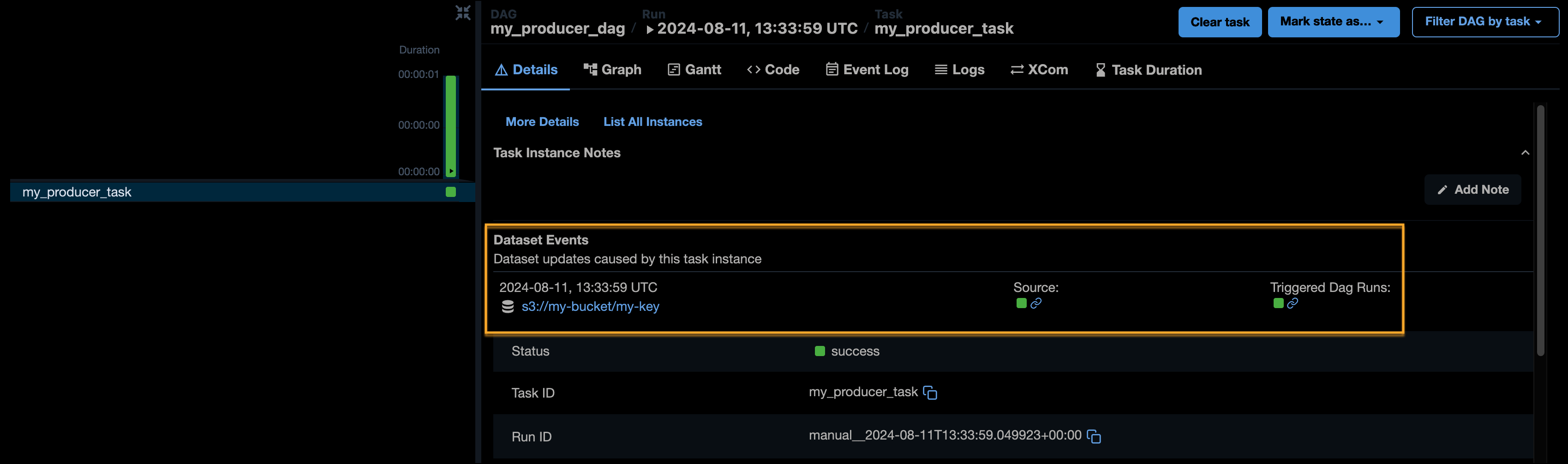Open the XCom tab

1039,69
